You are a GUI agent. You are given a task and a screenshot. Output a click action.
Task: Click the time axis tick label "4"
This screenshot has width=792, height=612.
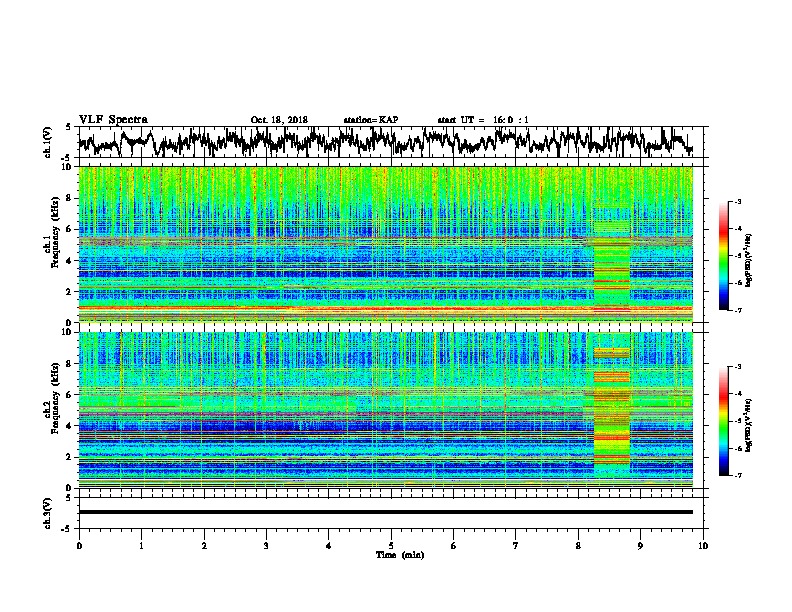click(329, 546)
